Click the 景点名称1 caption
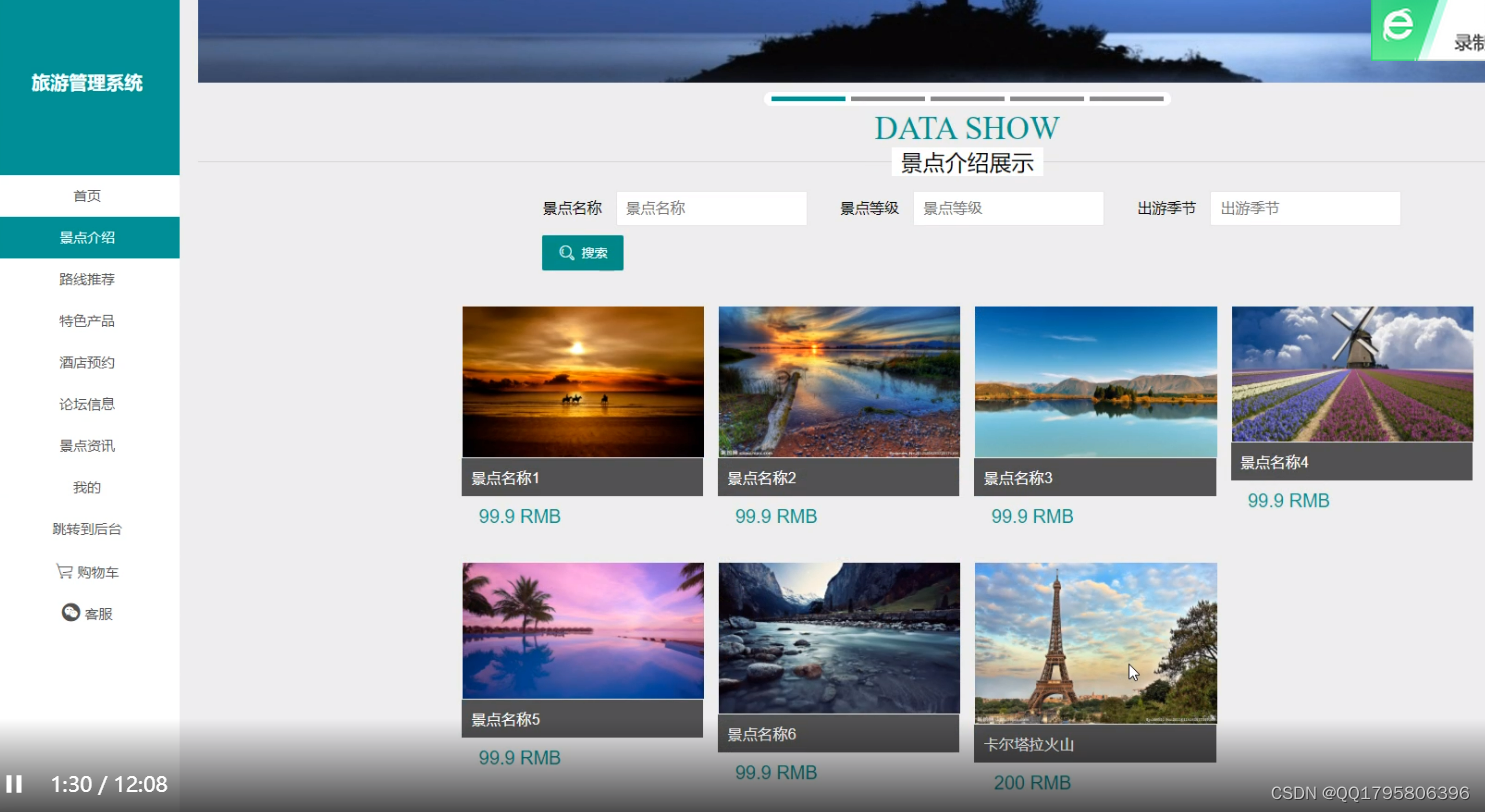This screenshot has height=812, width=1485. coord(583,478)
